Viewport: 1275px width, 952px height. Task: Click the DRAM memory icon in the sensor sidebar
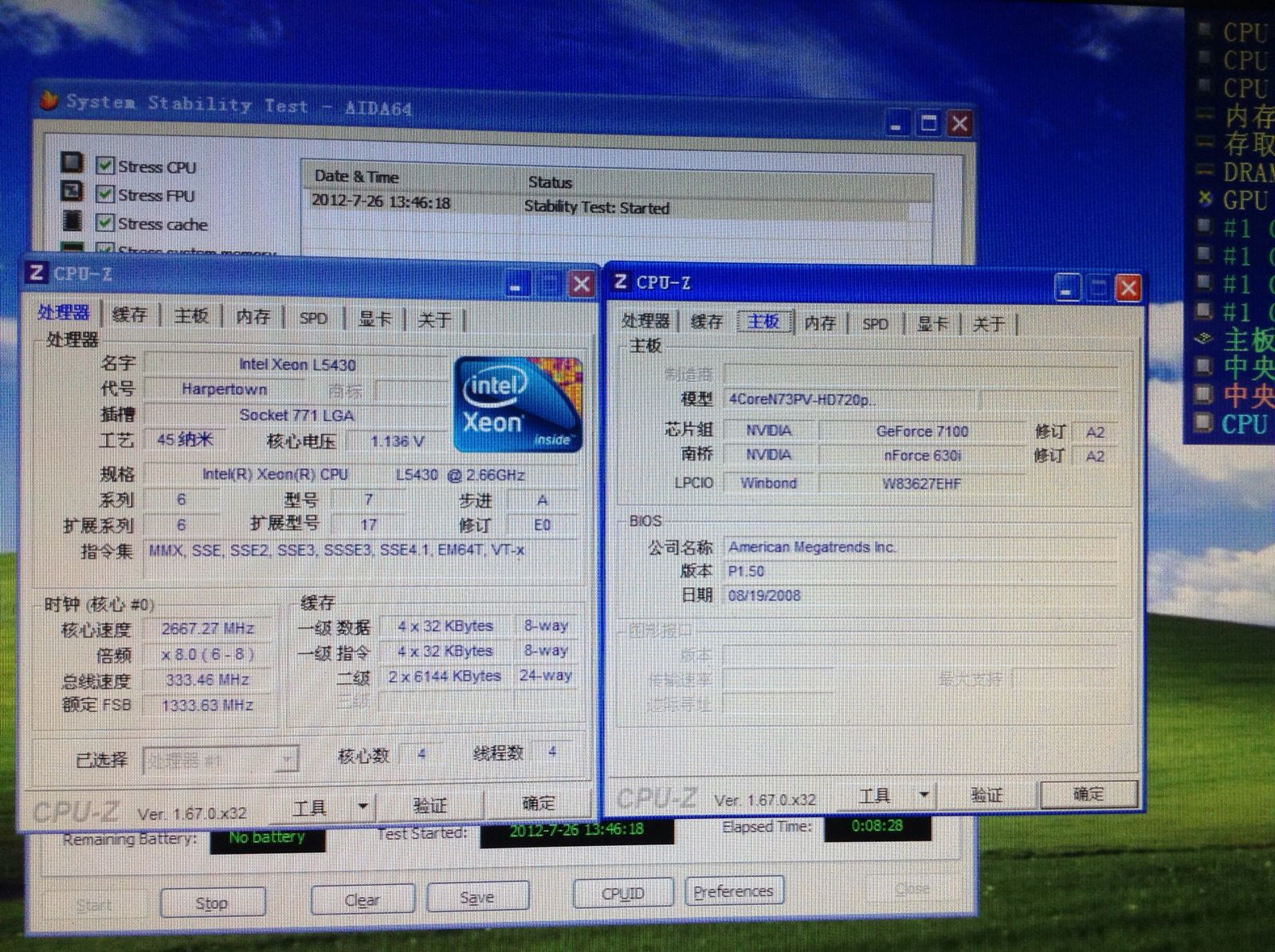(x=1205, y=170)
